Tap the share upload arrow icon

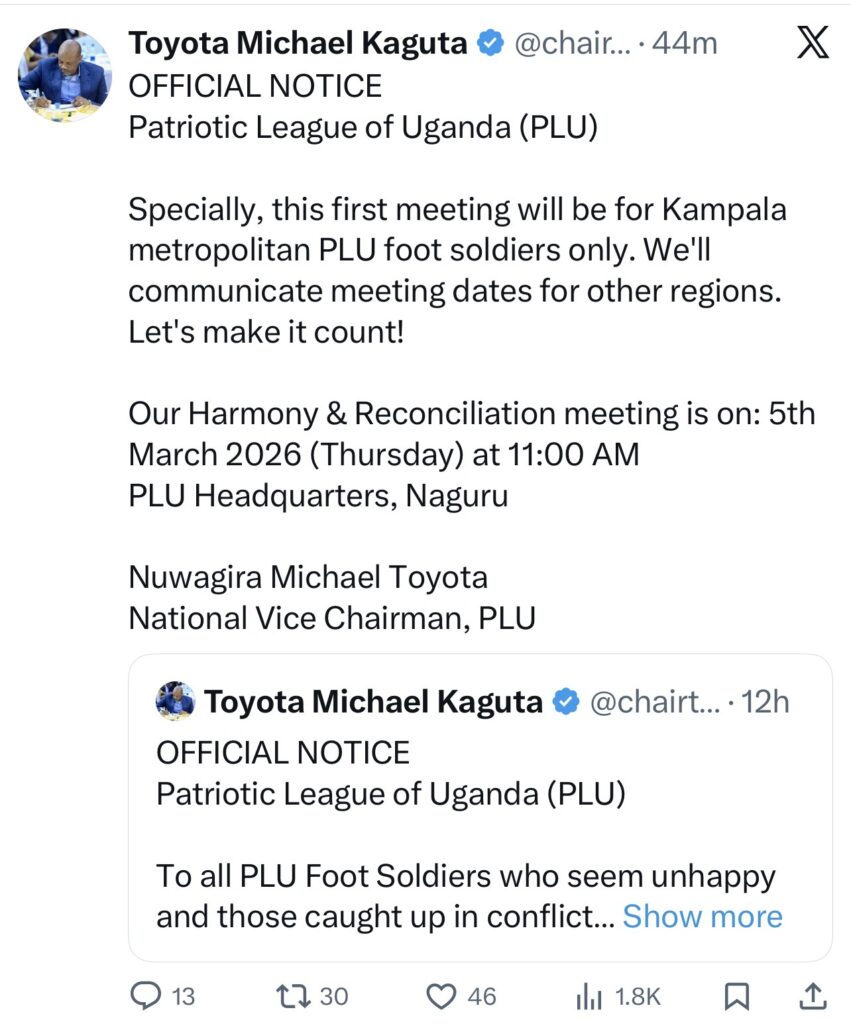point(813,995)
